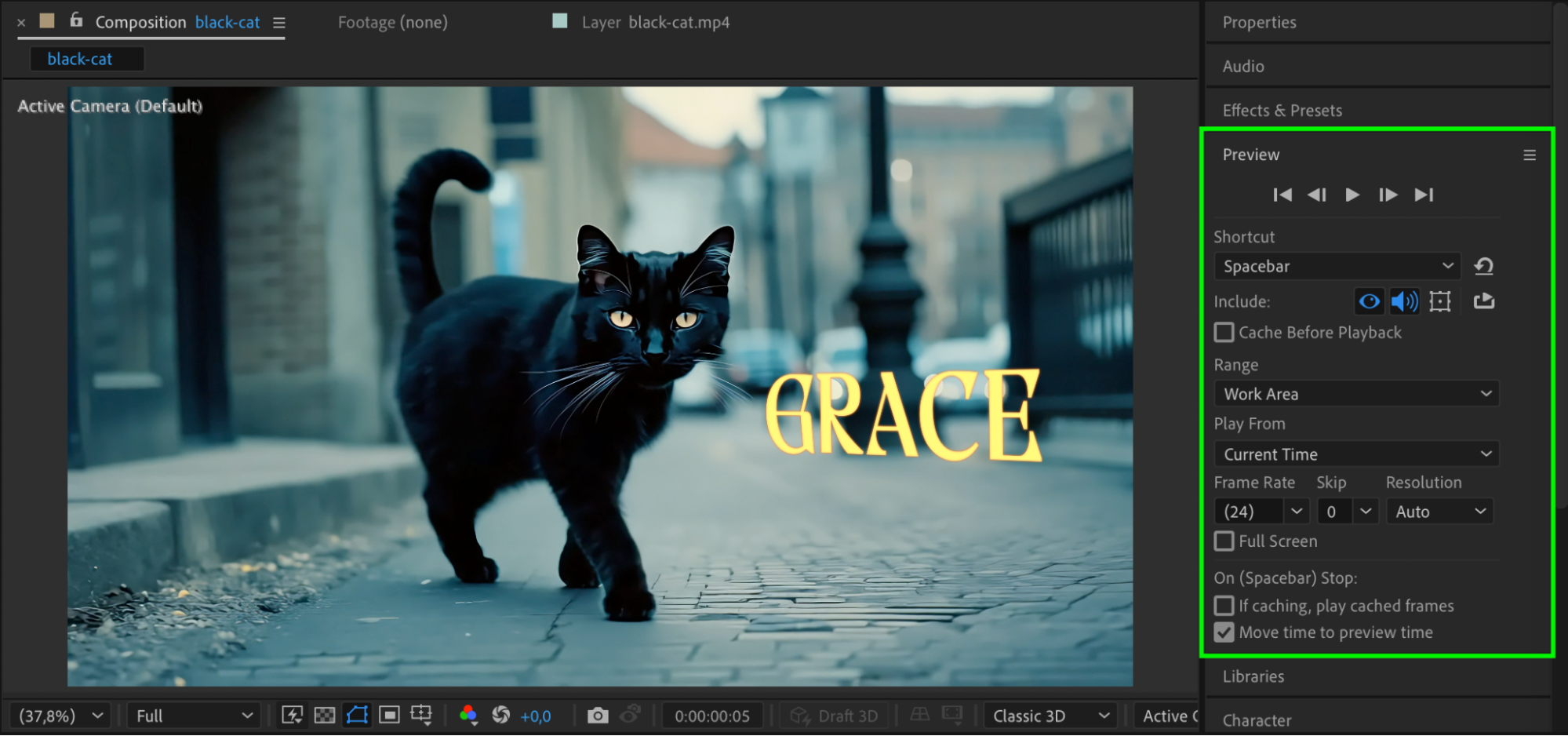
Task: Switch to the Layer black-cat.mp4 tab
Action: 654,22
